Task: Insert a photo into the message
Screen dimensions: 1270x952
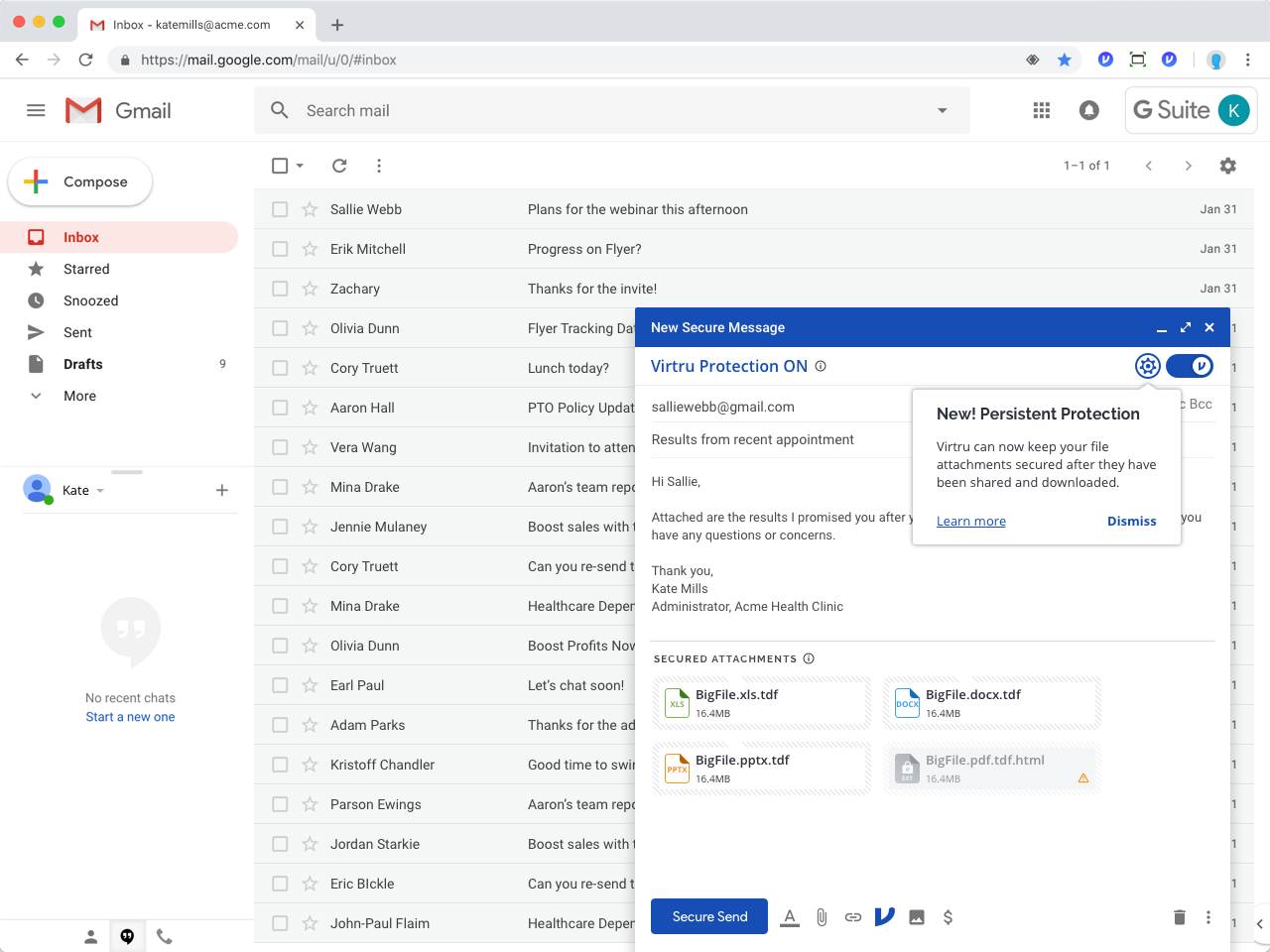Action: [917, 917]
